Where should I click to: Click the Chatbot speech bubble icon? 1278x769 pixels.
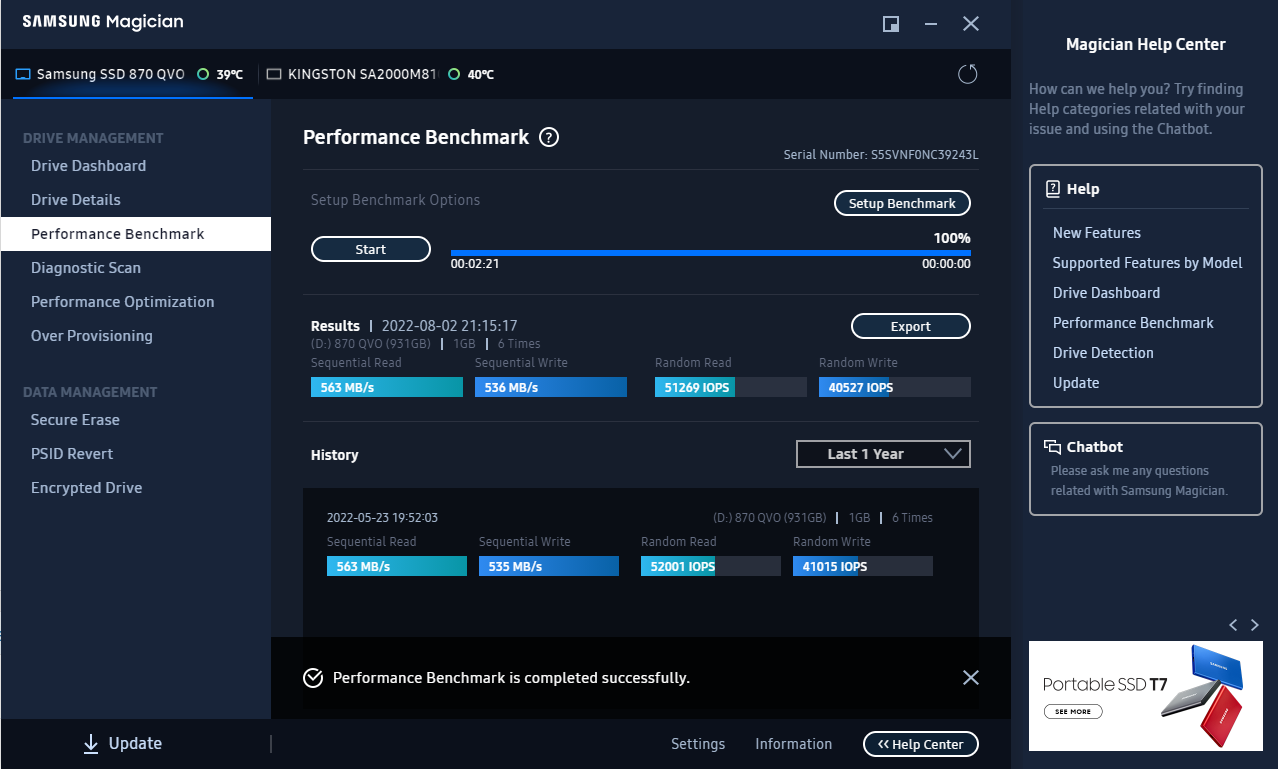[x=1052, y=447]
